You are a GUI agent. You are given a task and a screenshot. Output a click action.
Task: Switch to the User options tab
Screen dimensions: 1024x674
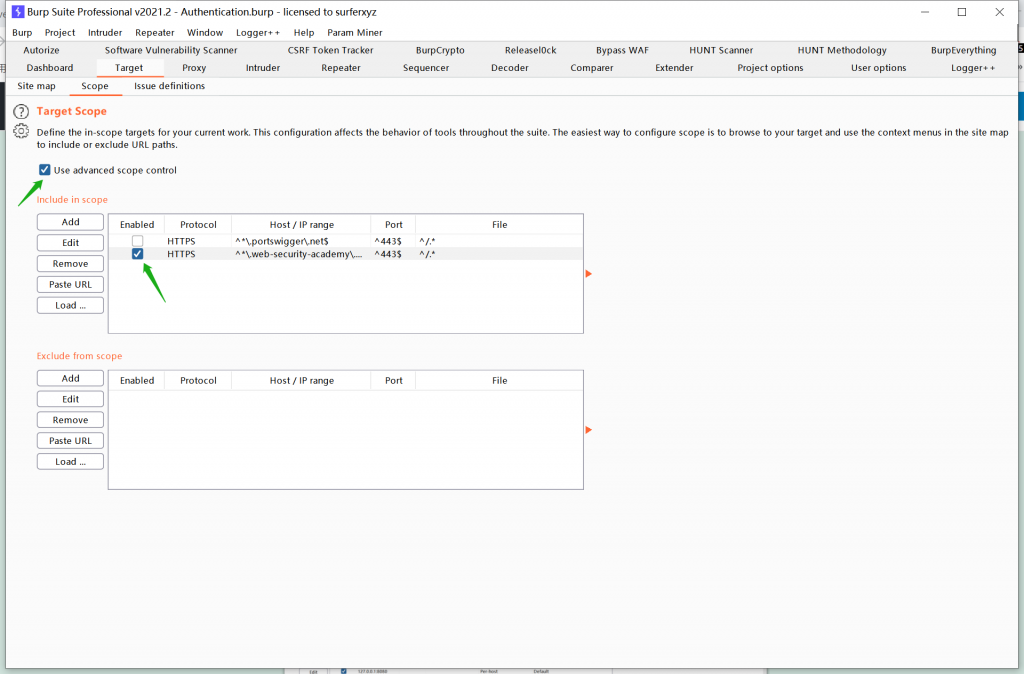[x=878, y=68]
